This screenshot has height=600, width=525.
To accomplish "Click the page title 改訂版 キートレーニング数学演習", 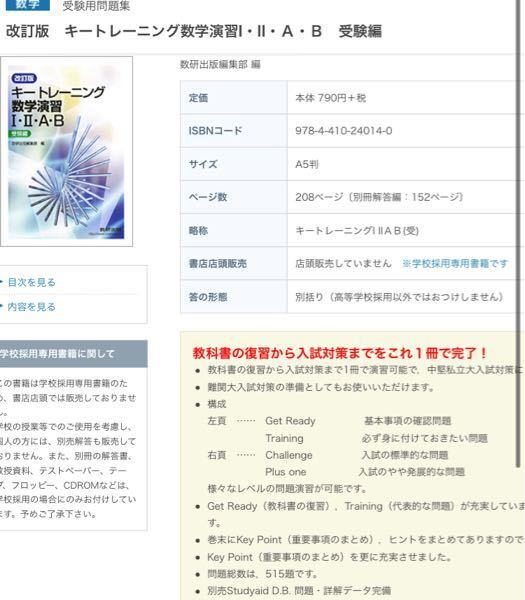I will 194,31.
